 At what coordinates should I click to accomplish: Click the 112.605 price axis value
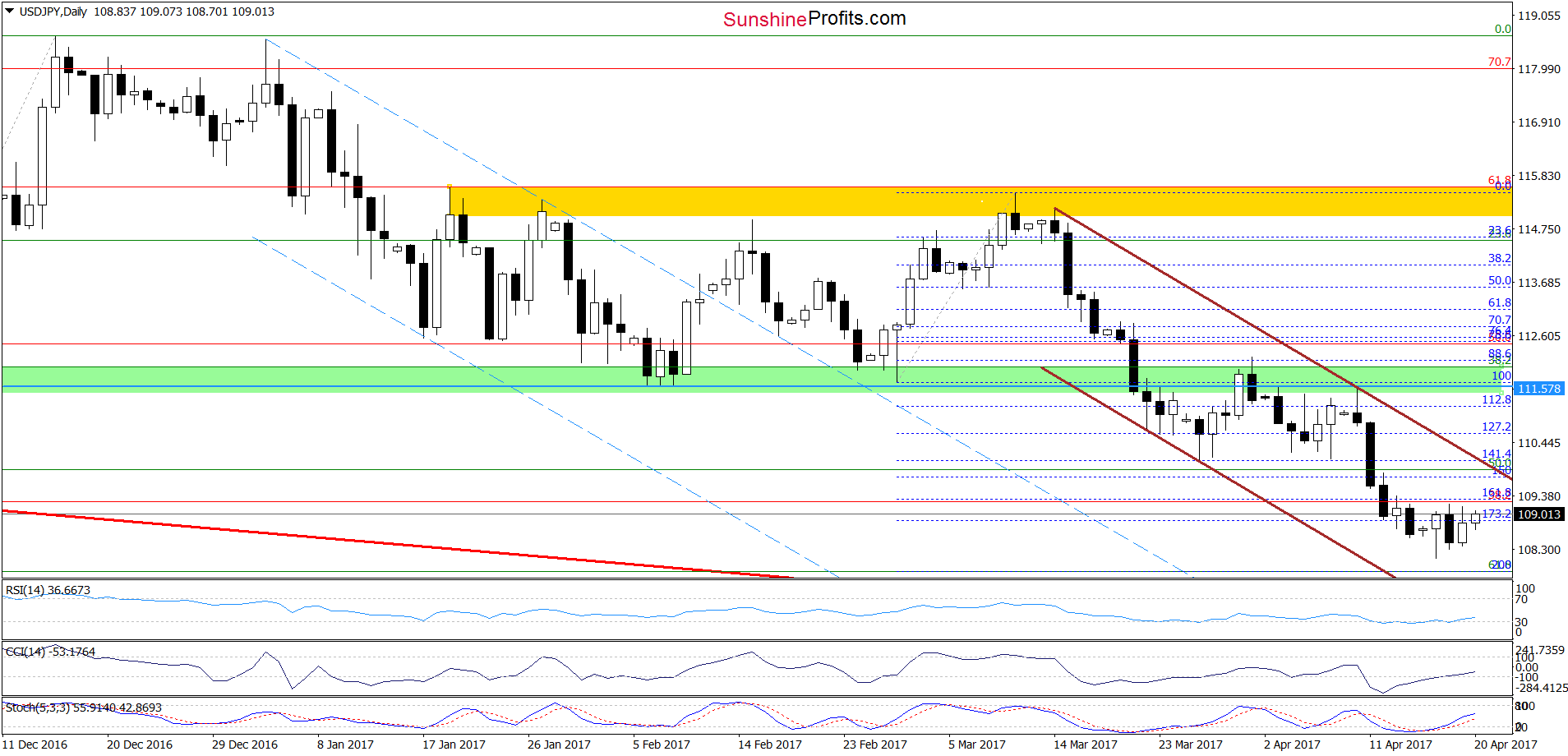[1539, 336]
